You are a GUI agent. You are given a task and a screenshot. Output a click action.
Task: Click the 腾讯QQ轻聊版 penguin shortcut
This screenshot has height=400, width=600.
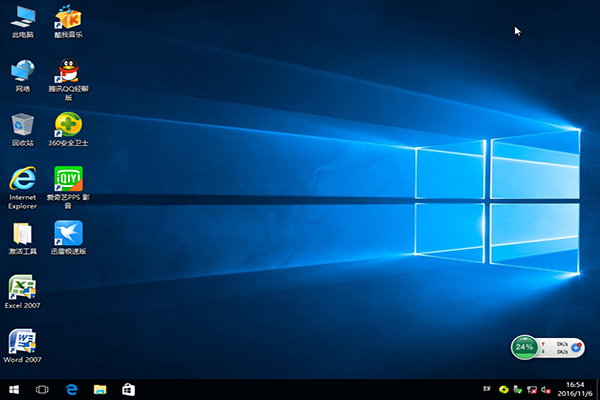[x=68, y=80]
